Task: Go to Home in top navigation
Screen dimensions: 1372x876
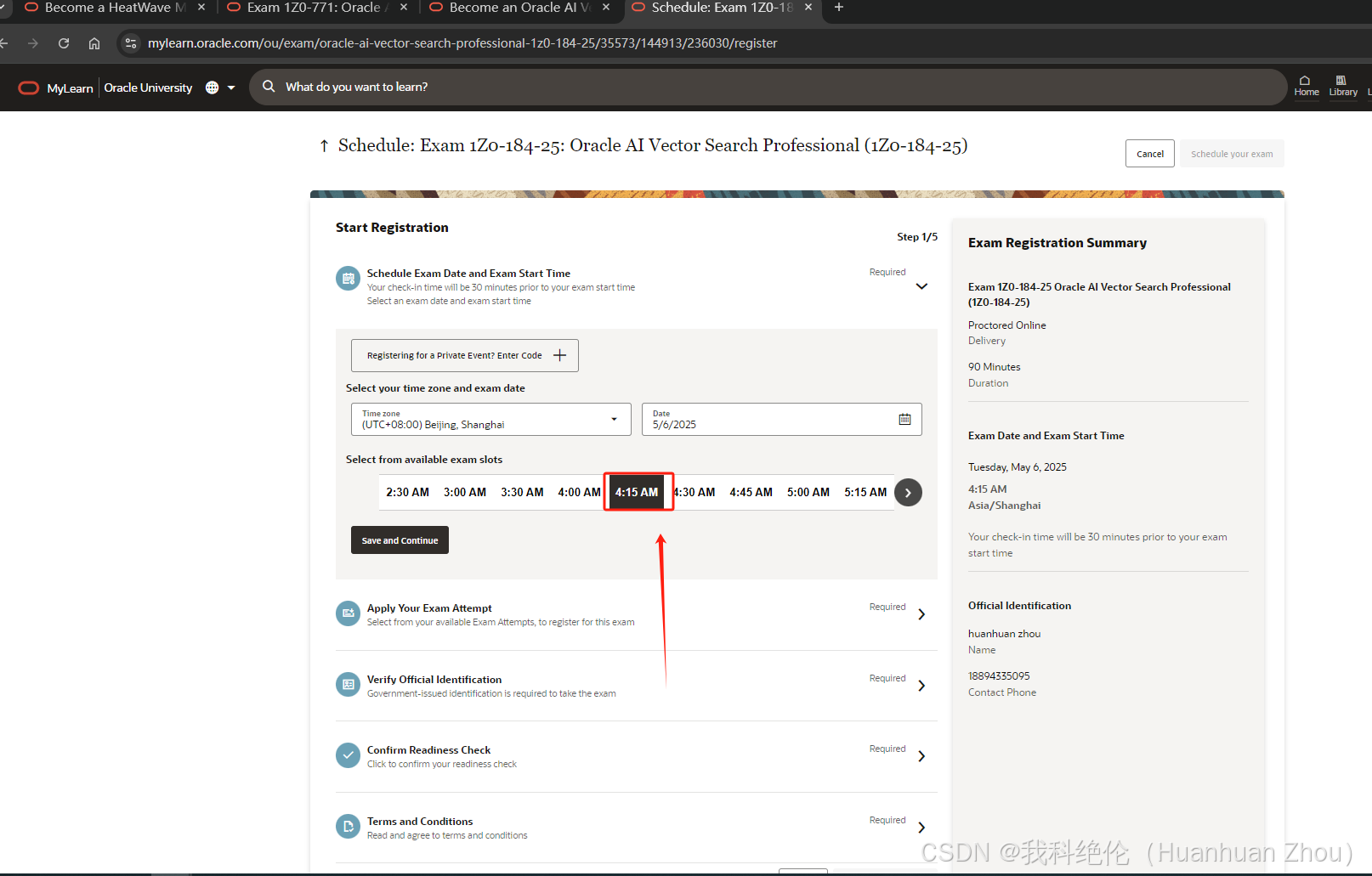Action: (x=1307, y=86)
